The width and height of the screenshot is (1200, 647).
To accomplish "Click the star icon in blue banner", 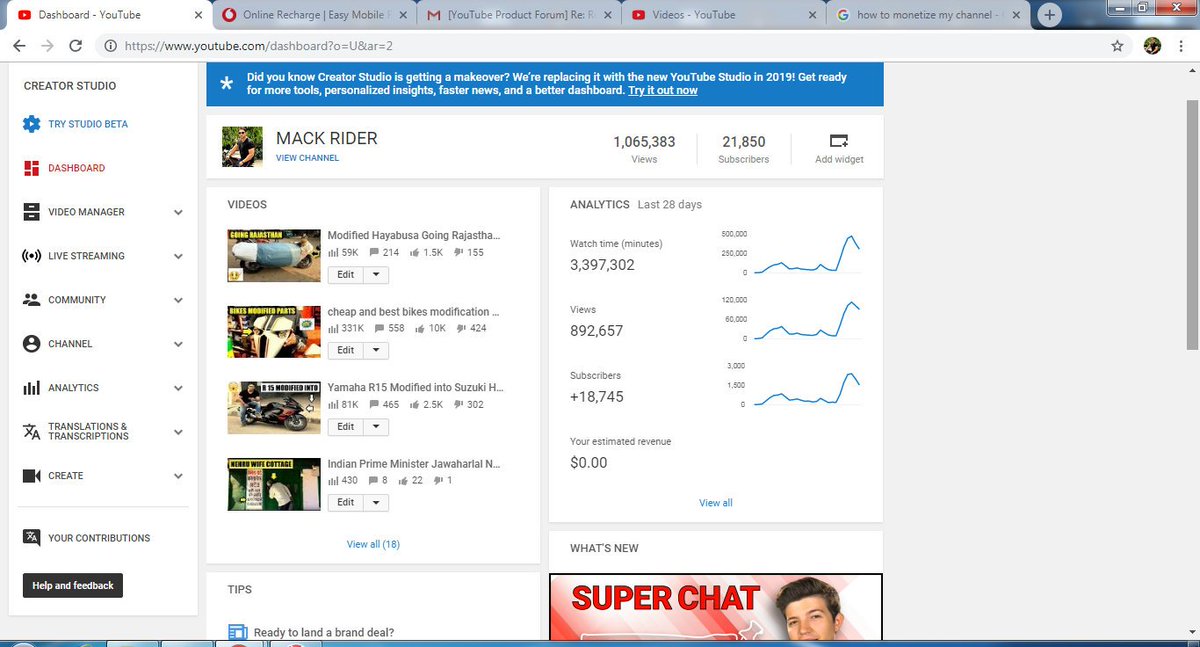I will click(x=227, y=84).
